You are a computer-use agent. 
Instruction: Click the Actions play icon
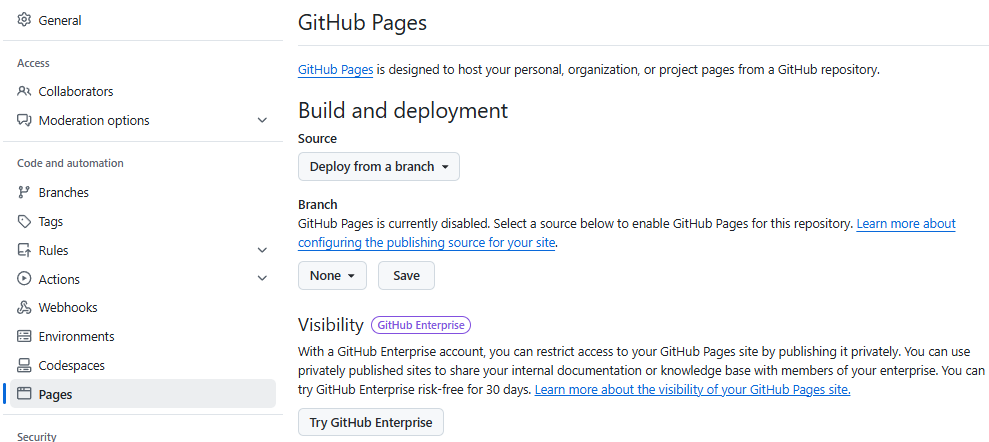(25, 279)
